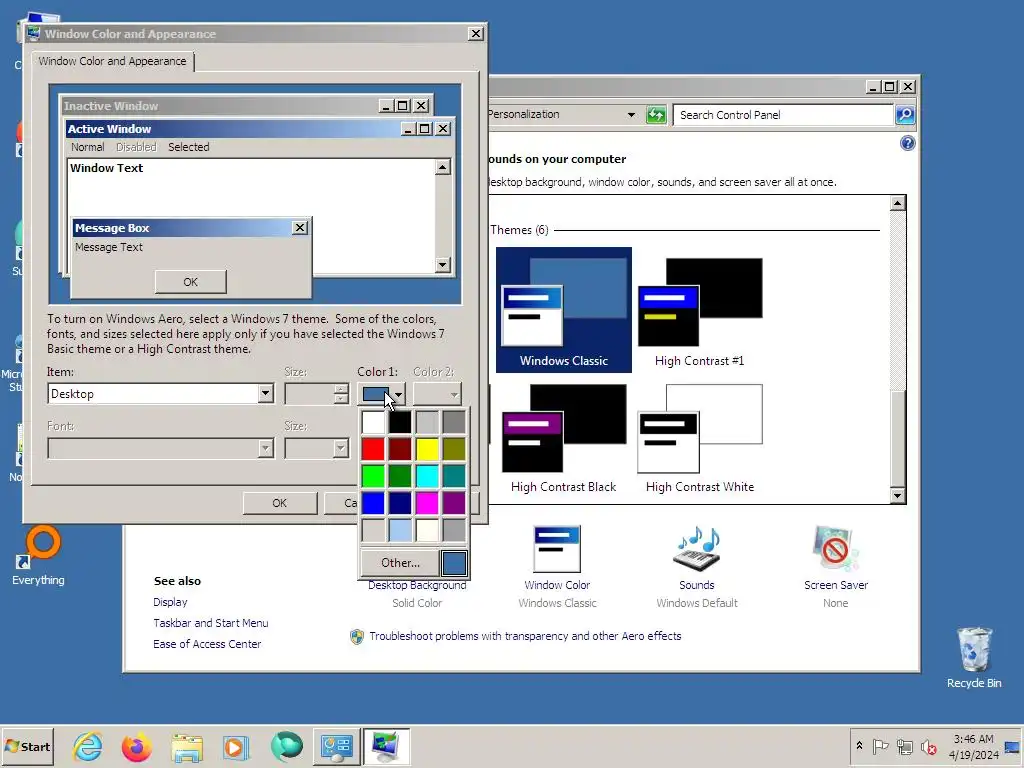
Task: Open Taskbar and Start Menu link
Action: pyautogui.click(x=210, y=623)
